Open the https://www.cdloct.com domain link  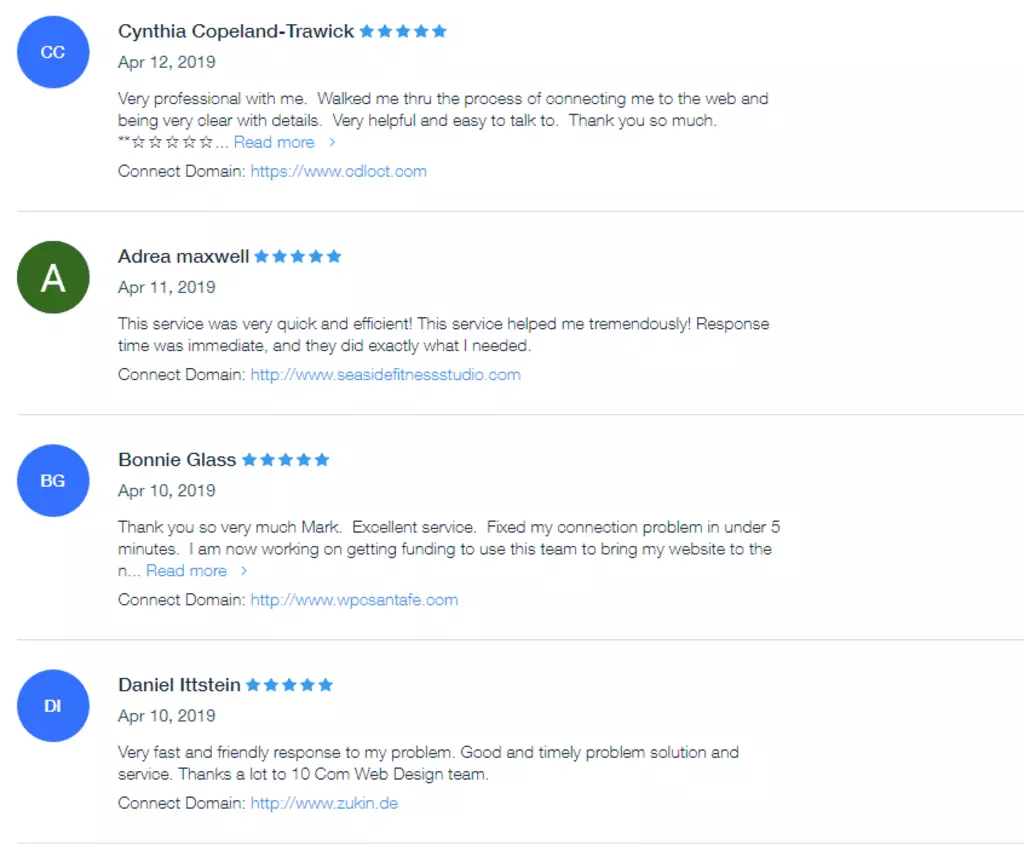[x=338, y=171]
